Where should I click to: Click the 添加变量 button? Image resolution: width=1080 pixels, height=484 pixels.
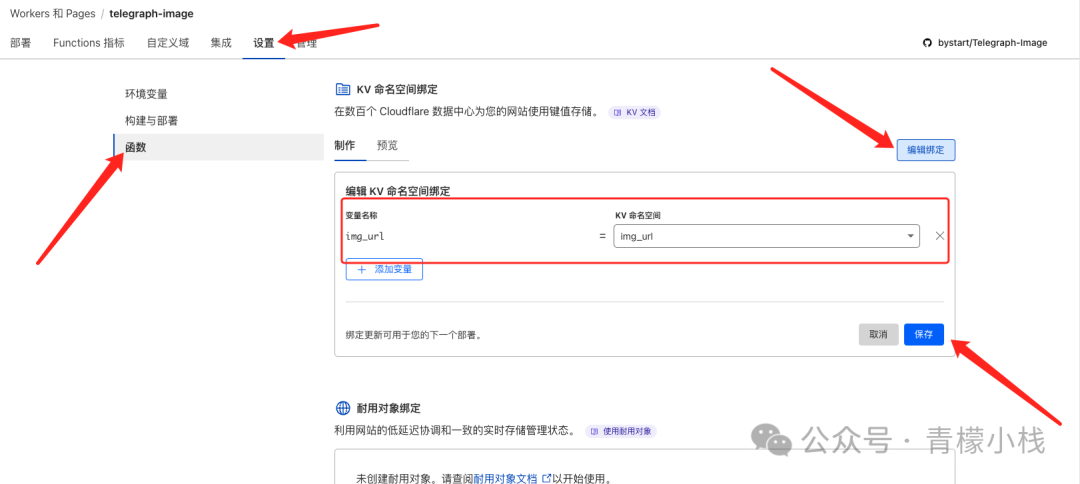384,269
